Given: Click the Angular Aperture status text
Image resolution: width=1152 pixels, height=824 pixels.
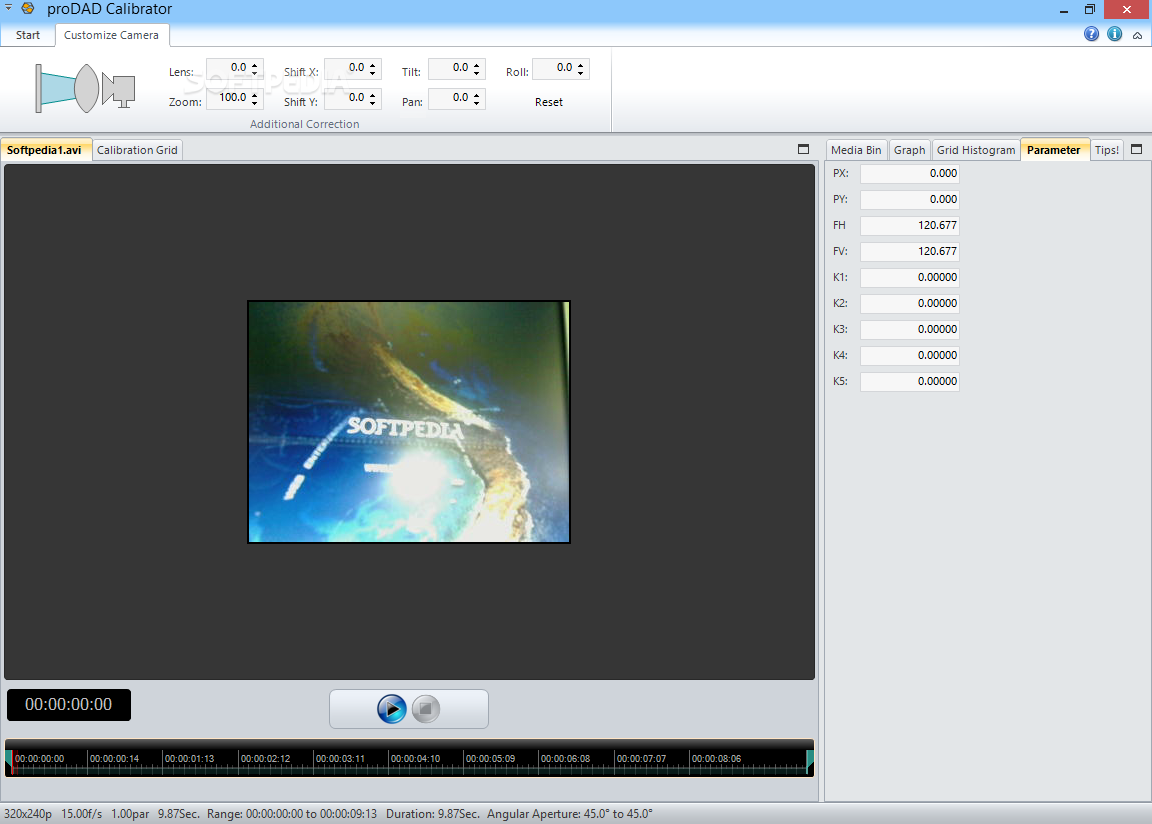Looking at the screenshot, I should pos(569,814).
